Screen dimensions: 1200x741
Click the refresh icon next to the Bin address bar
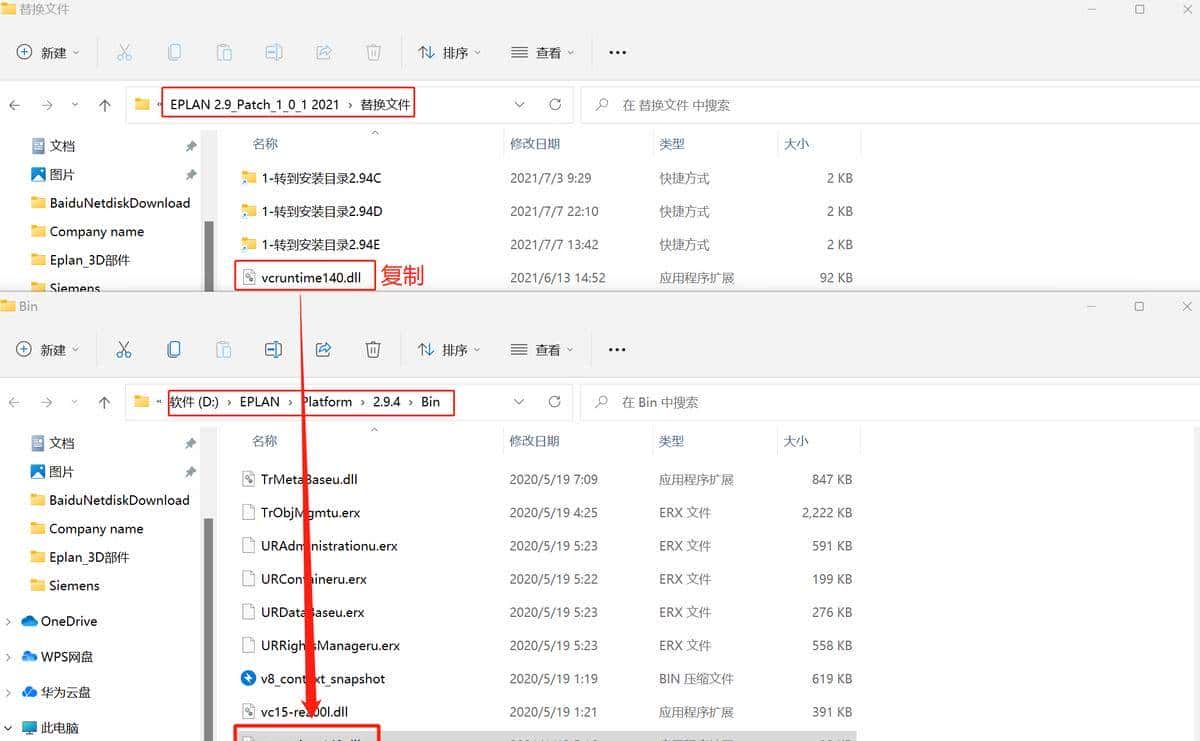pos(555,402)
